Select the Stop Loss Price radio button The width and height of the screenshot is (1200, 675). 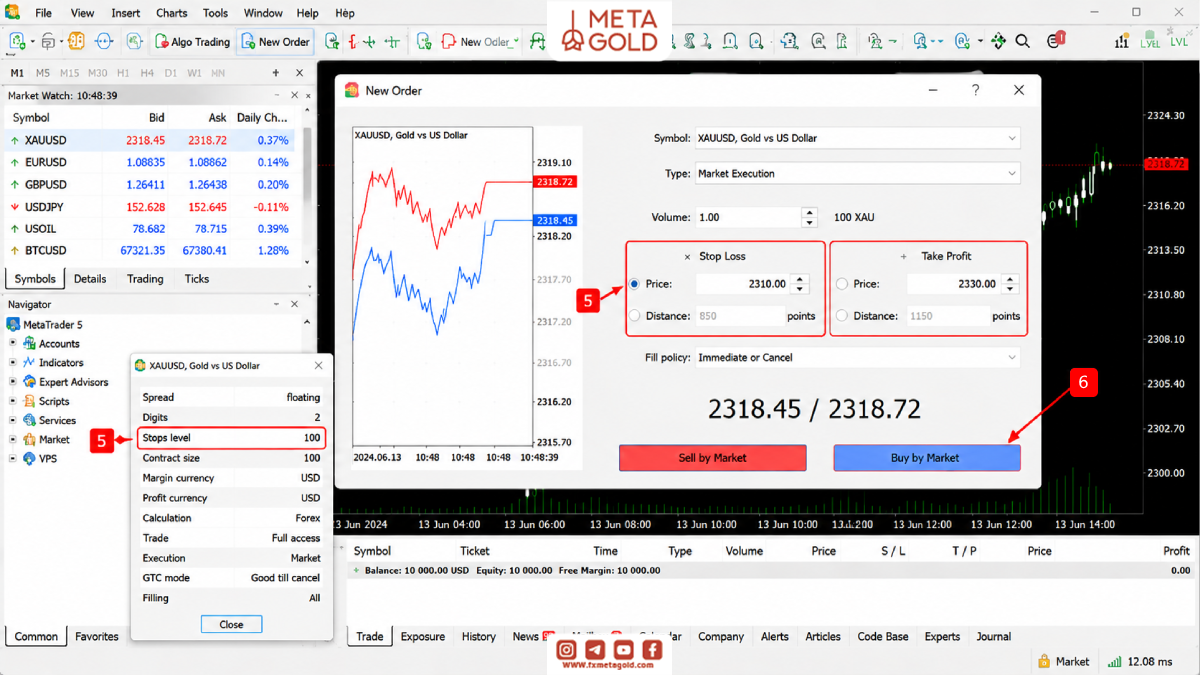635,284
